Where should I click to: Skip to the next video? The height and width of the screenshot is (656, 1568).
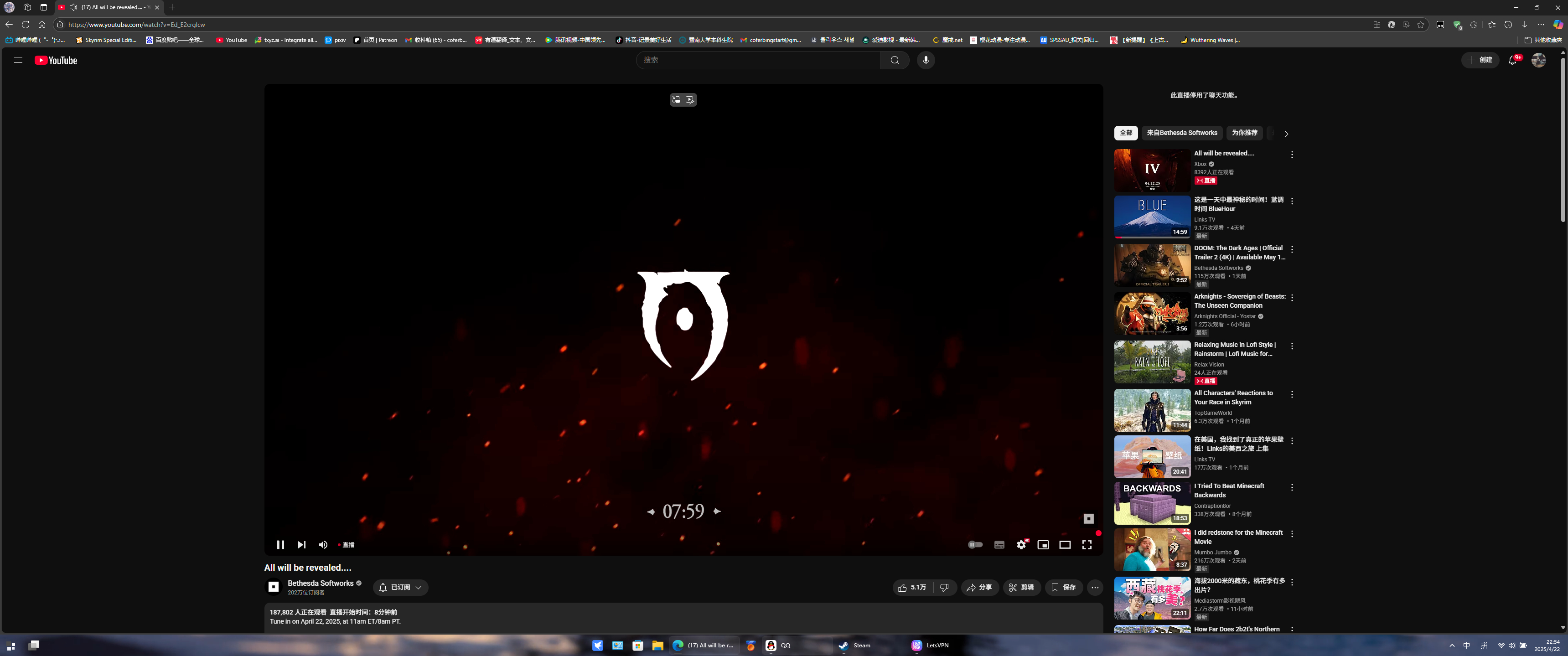[x=302, y=545]
